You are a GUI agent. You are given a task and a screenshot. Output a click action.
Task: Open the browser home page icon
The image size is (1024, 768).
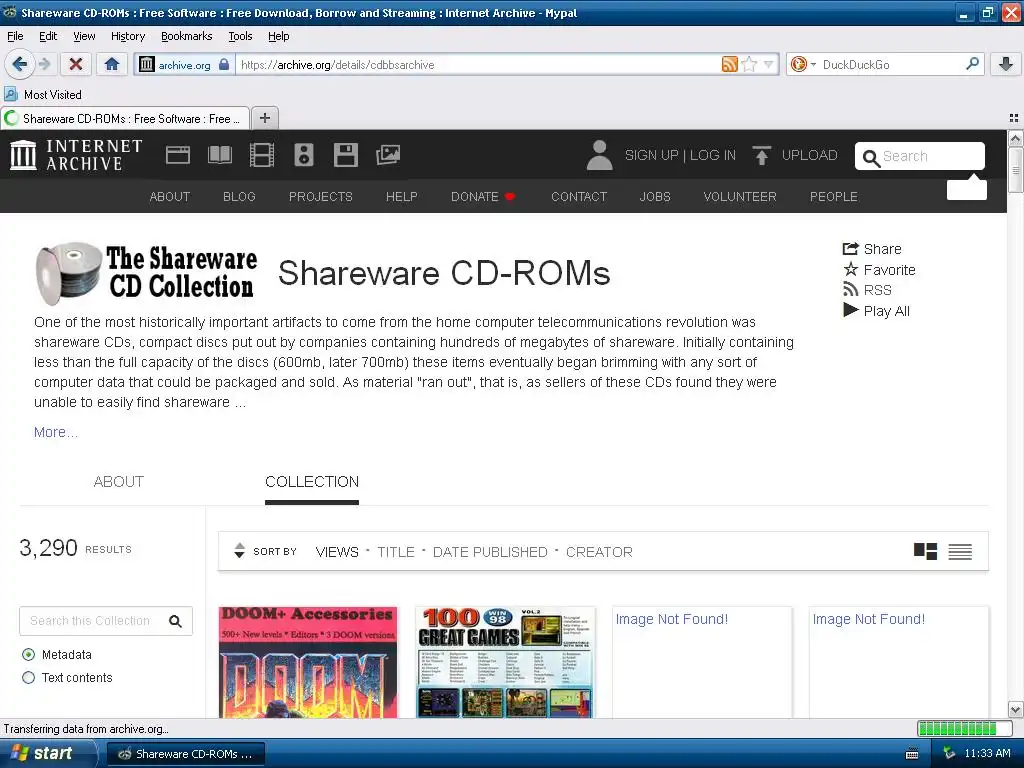point(112,64)
